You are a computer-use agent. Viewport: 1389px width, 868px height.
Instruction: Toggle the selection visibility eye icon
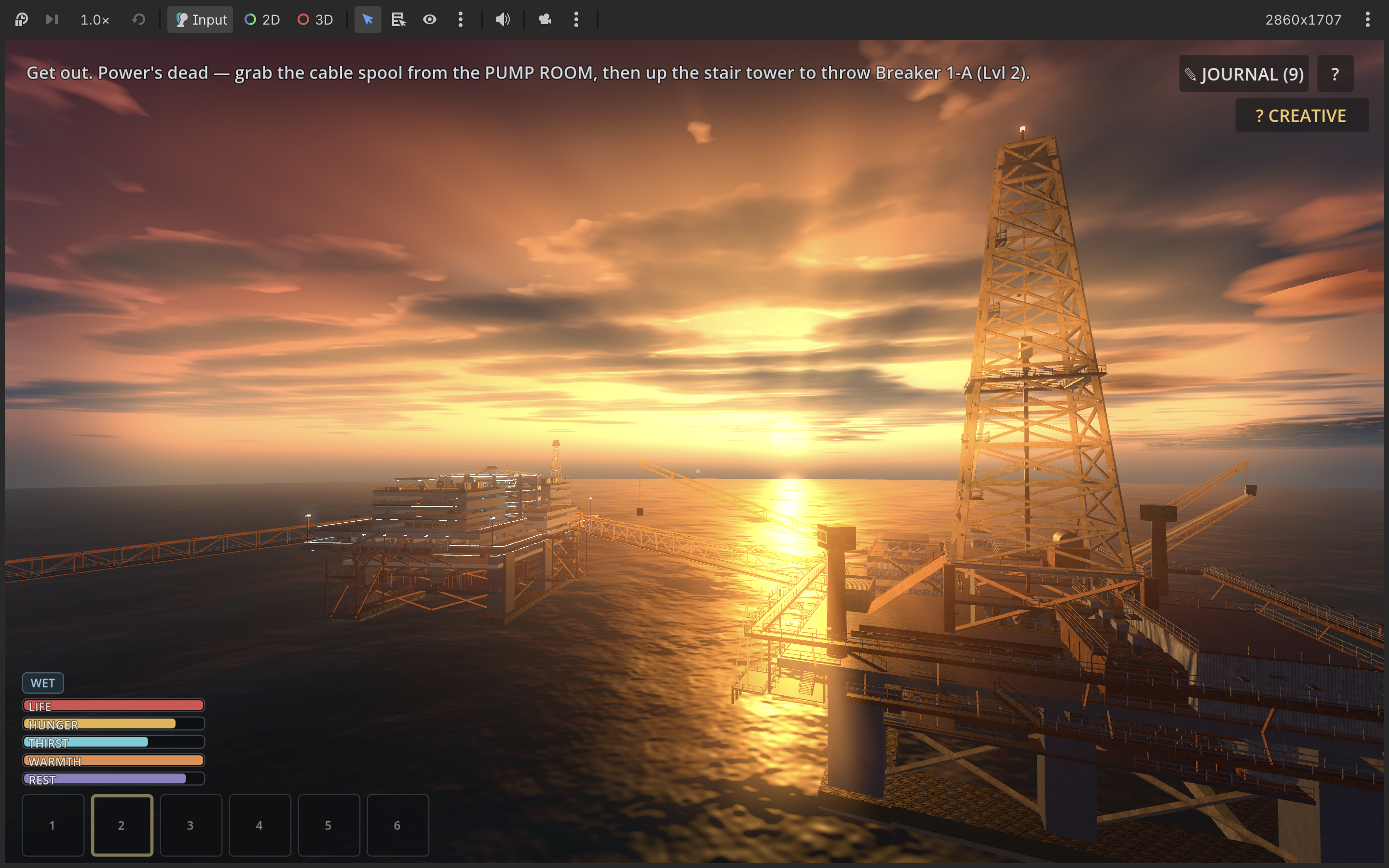[x=429, y=19]
